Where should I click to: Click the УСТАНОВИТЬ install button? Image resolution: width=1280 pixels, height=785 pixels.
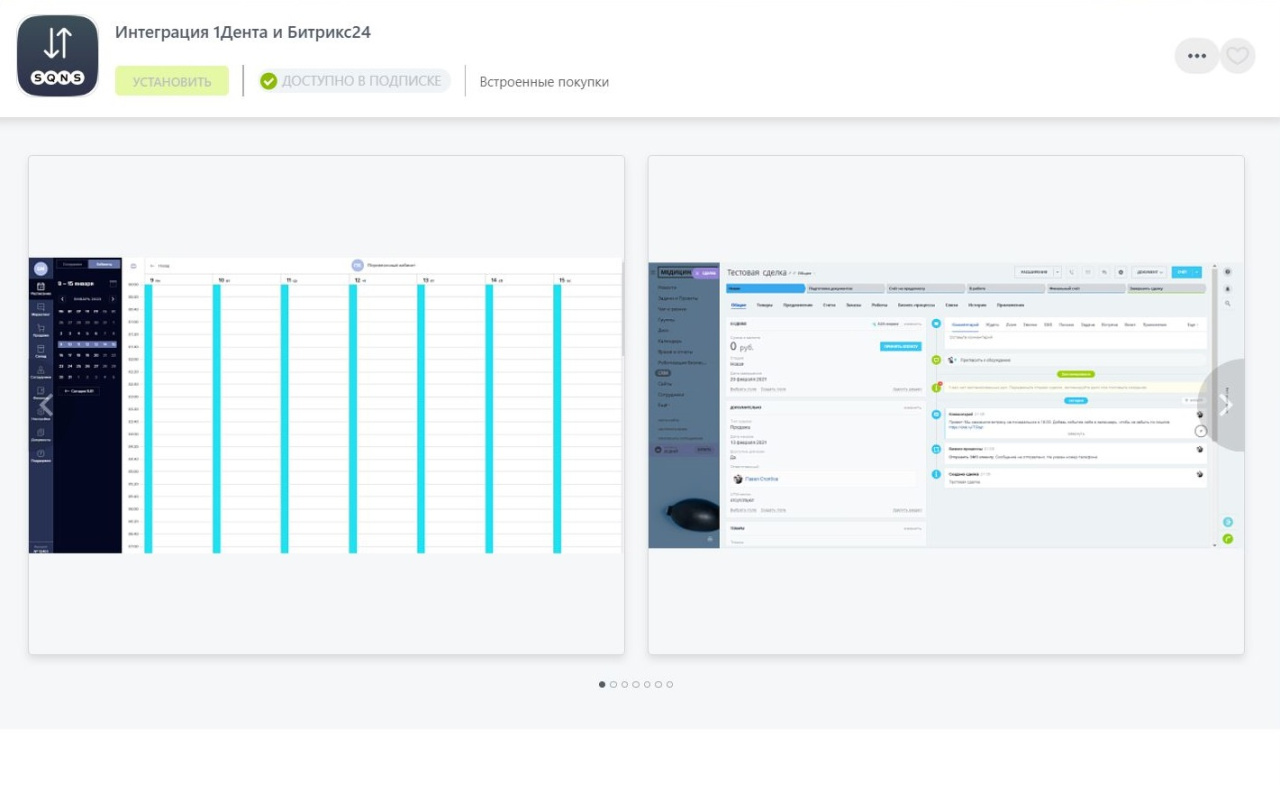coord(172,81)
